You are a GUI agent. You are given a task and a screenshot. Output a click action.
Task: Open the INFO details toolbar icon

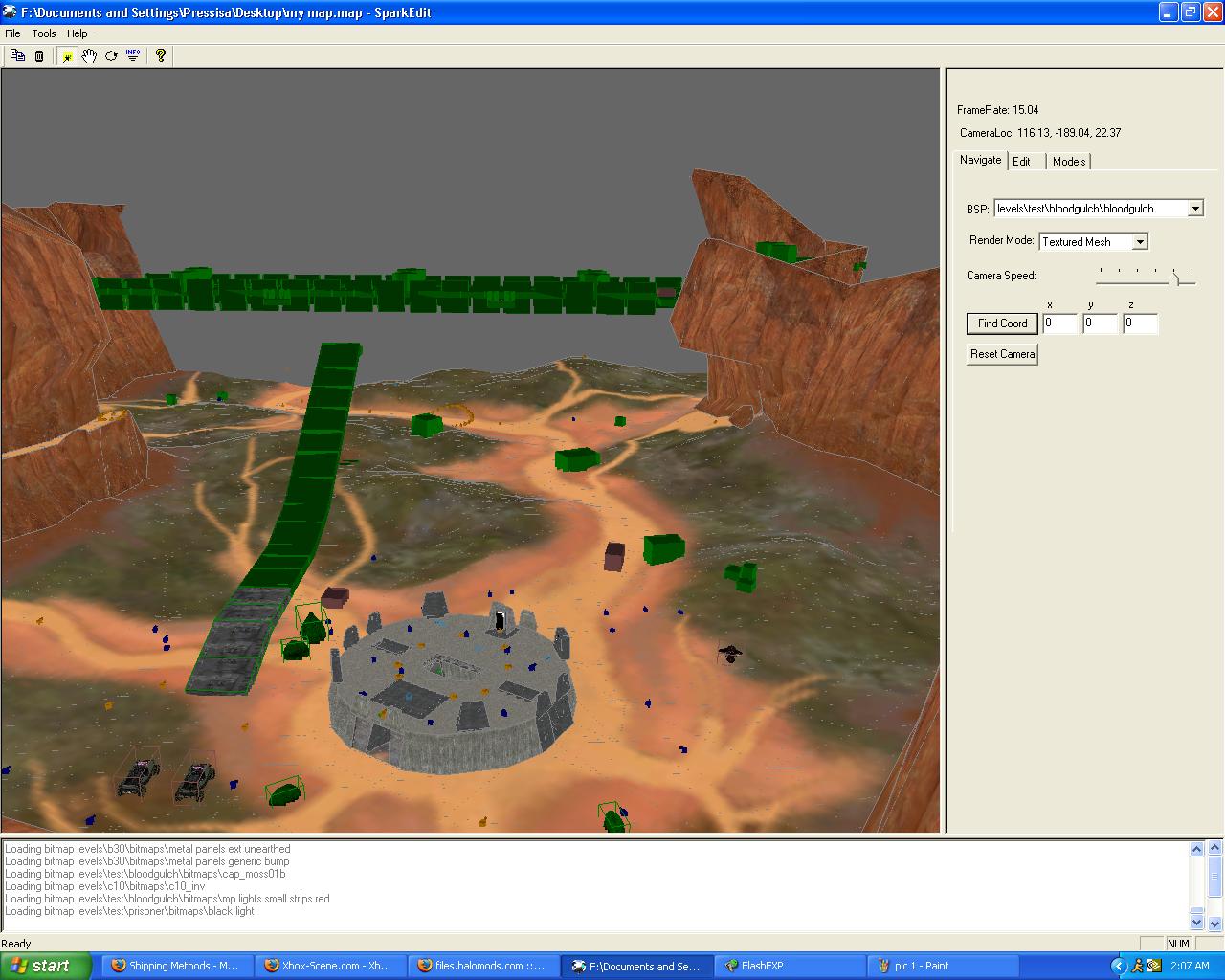[x=133, y=56]
